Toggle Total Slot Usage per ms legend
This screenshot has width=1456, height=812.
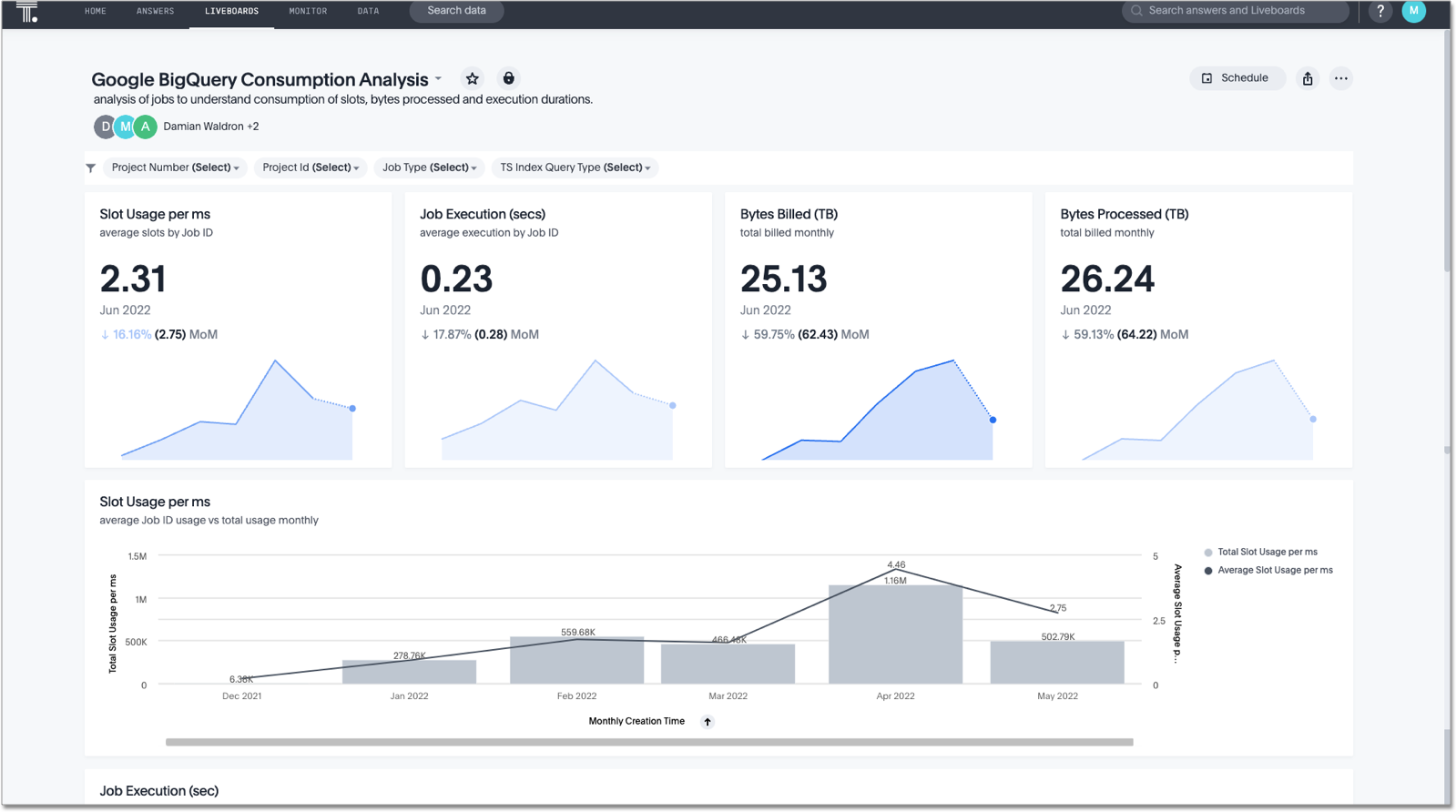1260,553
